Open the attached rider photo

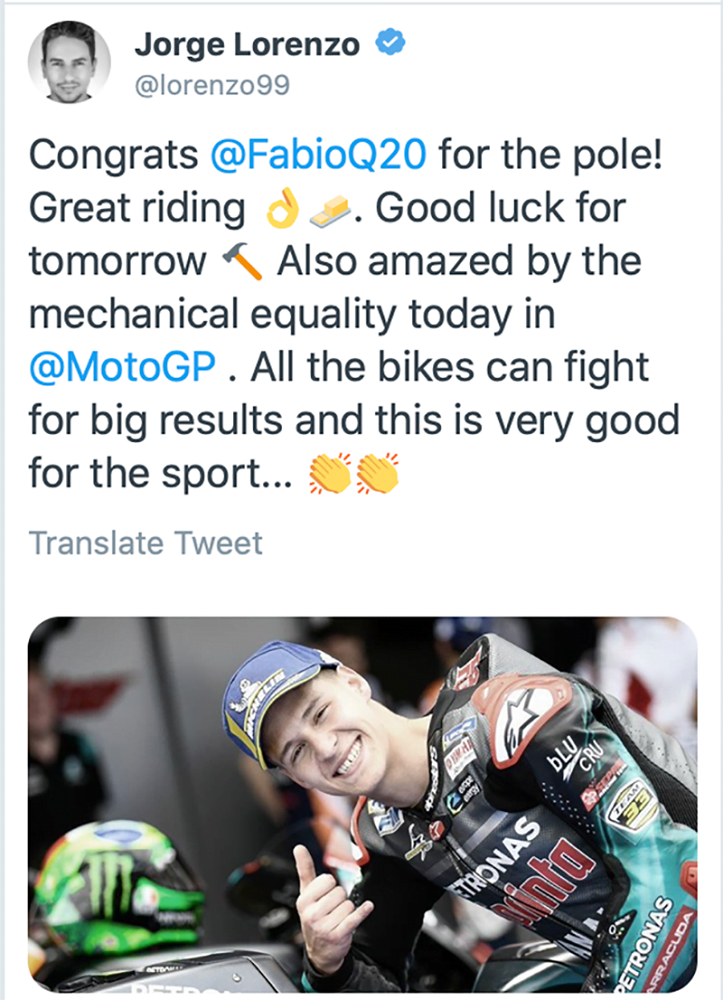pos(362,806)
